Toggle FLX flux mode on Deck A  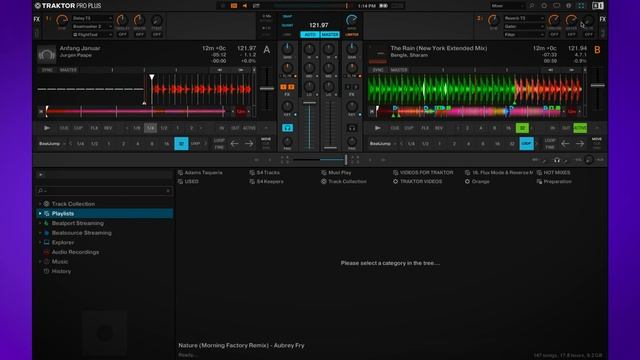tap(94, 128)
